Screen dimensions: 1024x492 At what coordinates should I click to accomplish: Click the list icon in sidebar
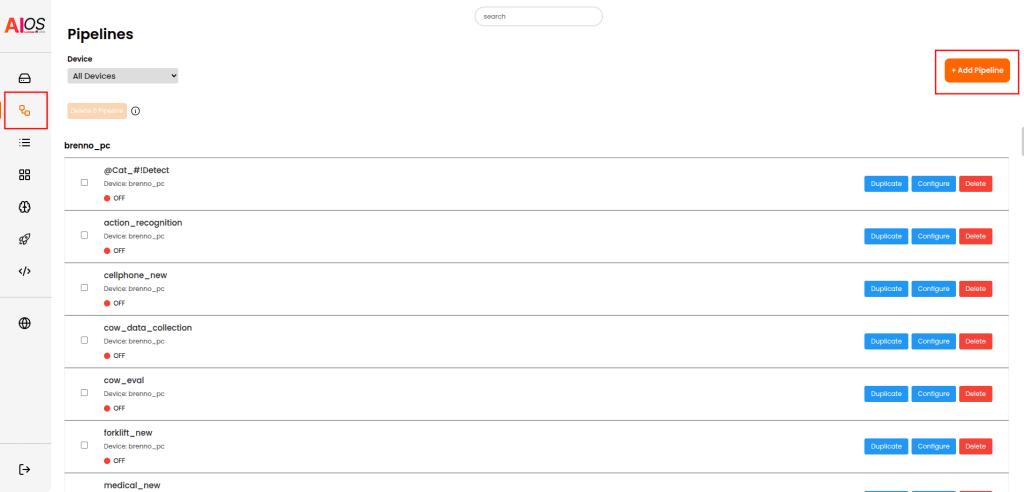click(x=25, y=142)
